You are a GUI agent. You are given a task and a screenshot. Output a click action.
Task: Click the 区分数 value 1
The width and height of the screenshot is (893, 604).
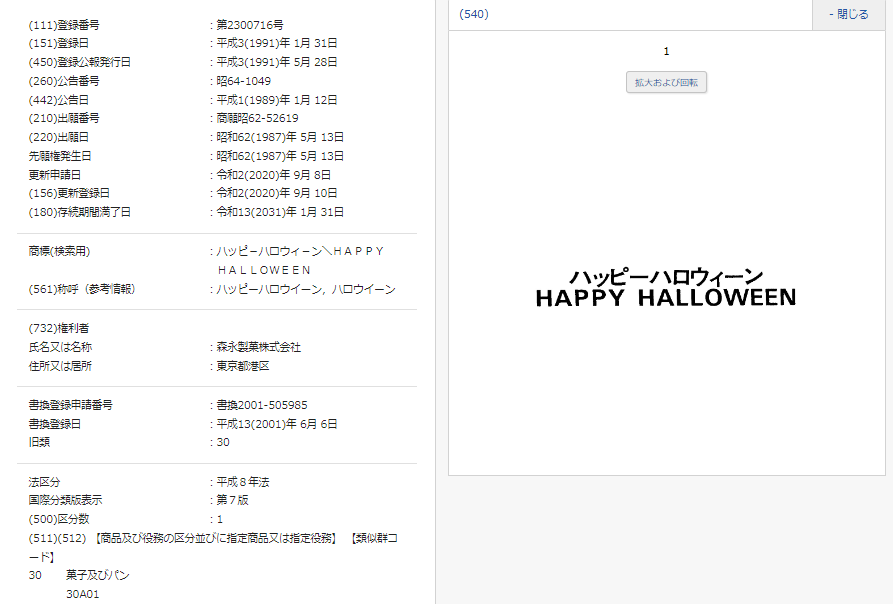pos(220,519)
